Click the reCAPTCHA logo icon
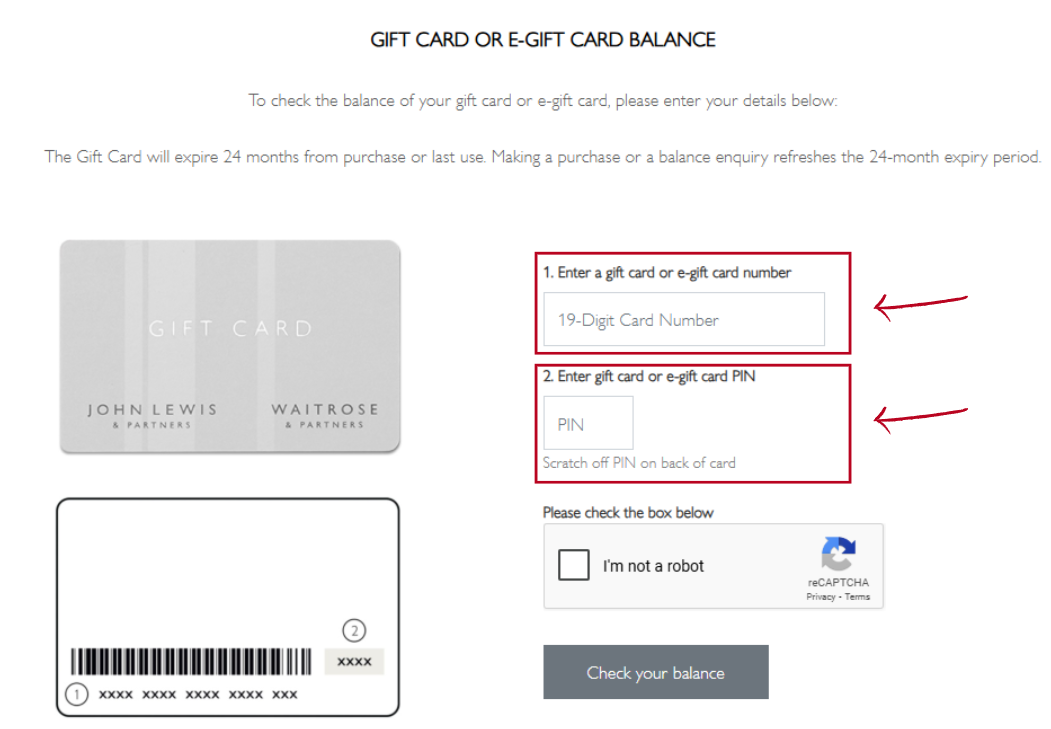This screenshot has width=1051, height=729. (x=839, y=557)
